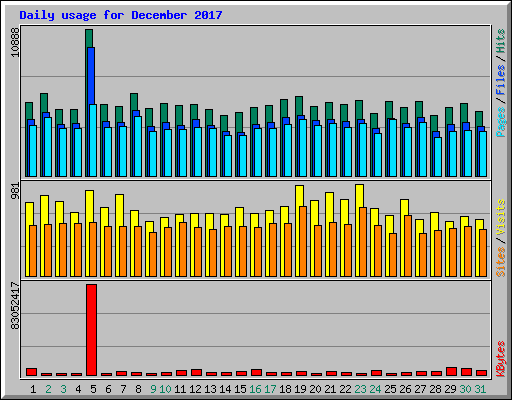Click day label 6 on the x-axis
The height and width of the screenshot is (400, 512).
108,389
